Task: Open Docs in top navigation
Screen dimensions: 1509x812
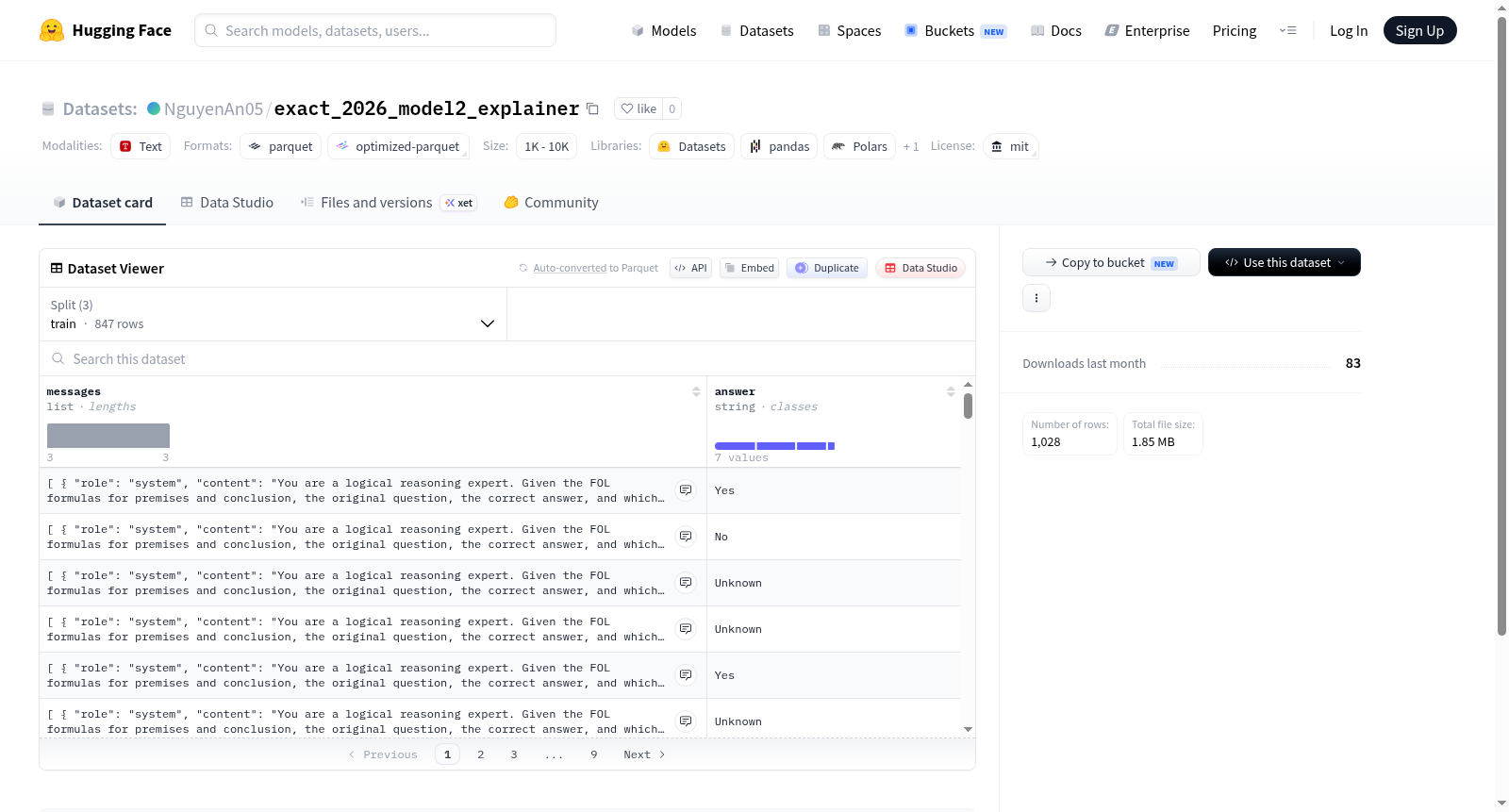Action: 1056,30
